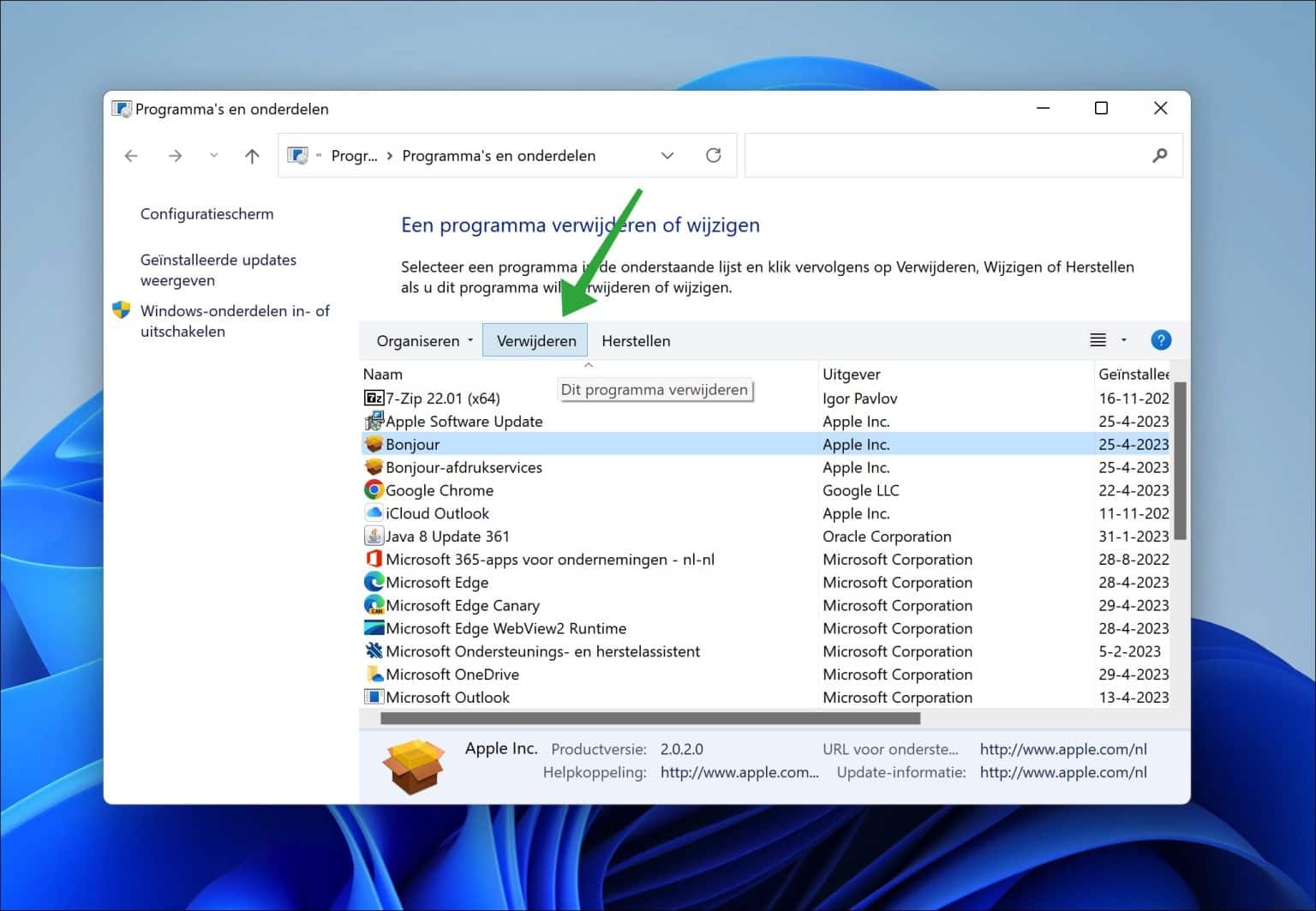This screenshot has width=1316, height=911.
Task: Click the iCloud Outlook icon
Action: coord(374,512)
